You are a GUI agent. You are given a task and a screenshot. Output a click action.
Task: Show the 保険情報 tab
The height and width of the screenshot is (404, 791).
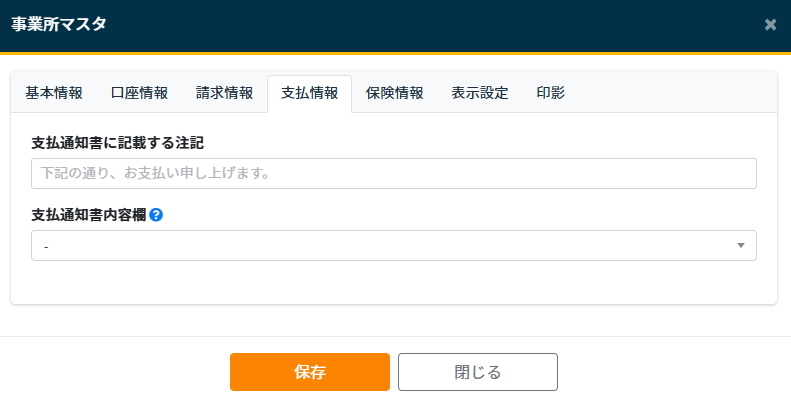pos(394,93)
